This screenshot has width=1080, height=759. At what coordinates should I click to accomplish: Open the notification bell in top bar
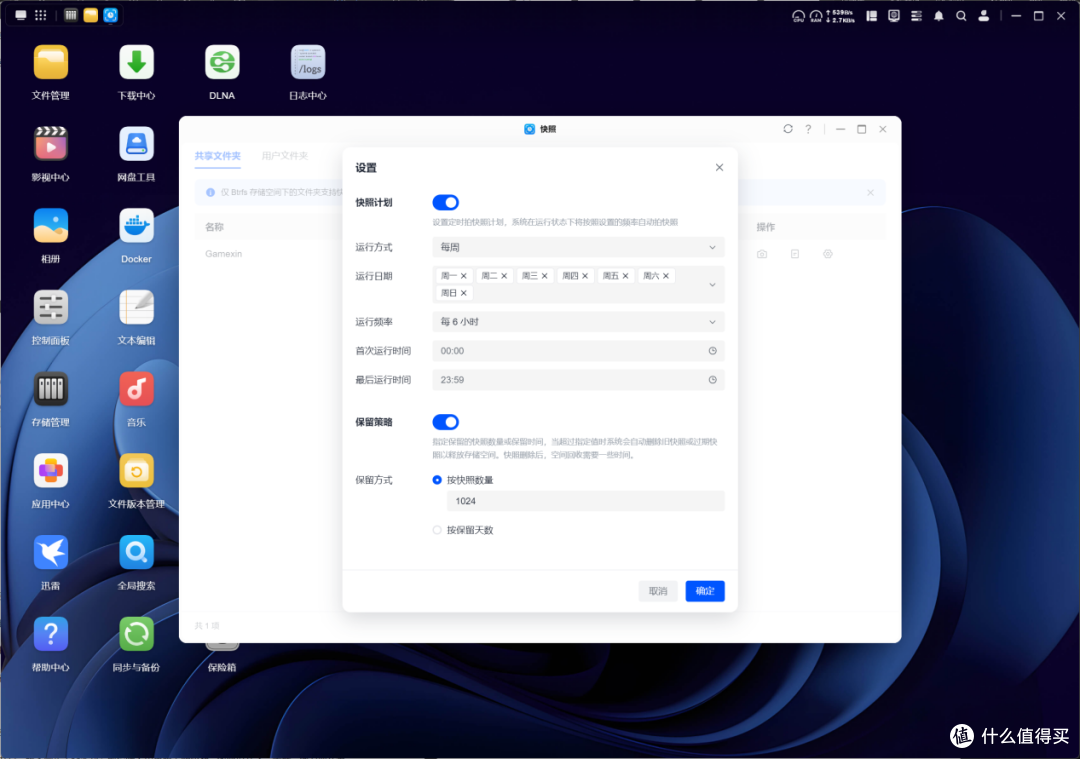938,16
